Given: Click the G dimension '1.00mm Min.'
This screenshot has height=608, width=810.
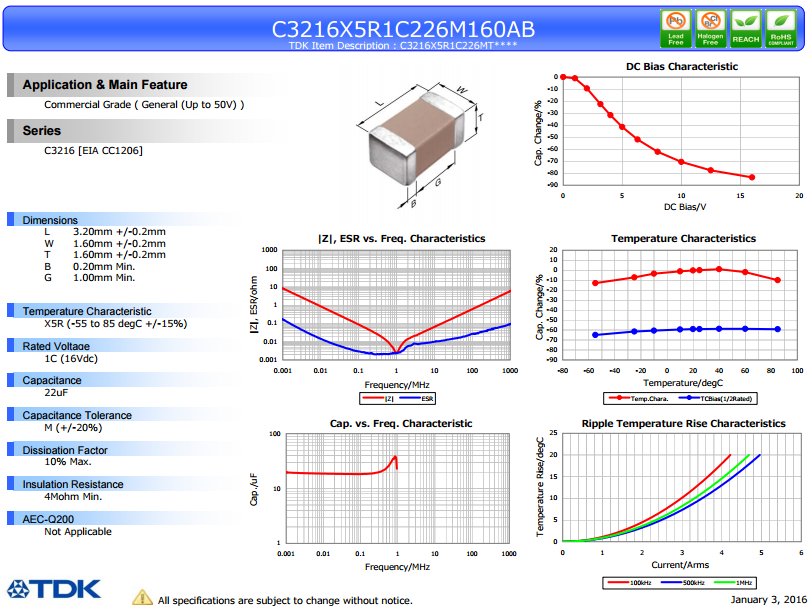Looking at the screenshot, I should [x=104, y=278].
